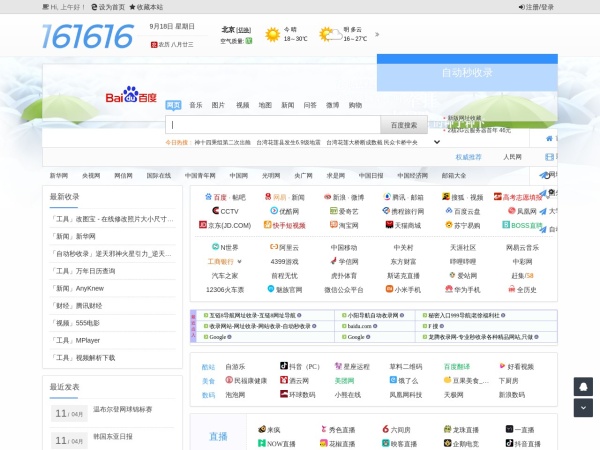
Task: Click the 爱奇艺 icon
Action: click(x=334, y=211)
